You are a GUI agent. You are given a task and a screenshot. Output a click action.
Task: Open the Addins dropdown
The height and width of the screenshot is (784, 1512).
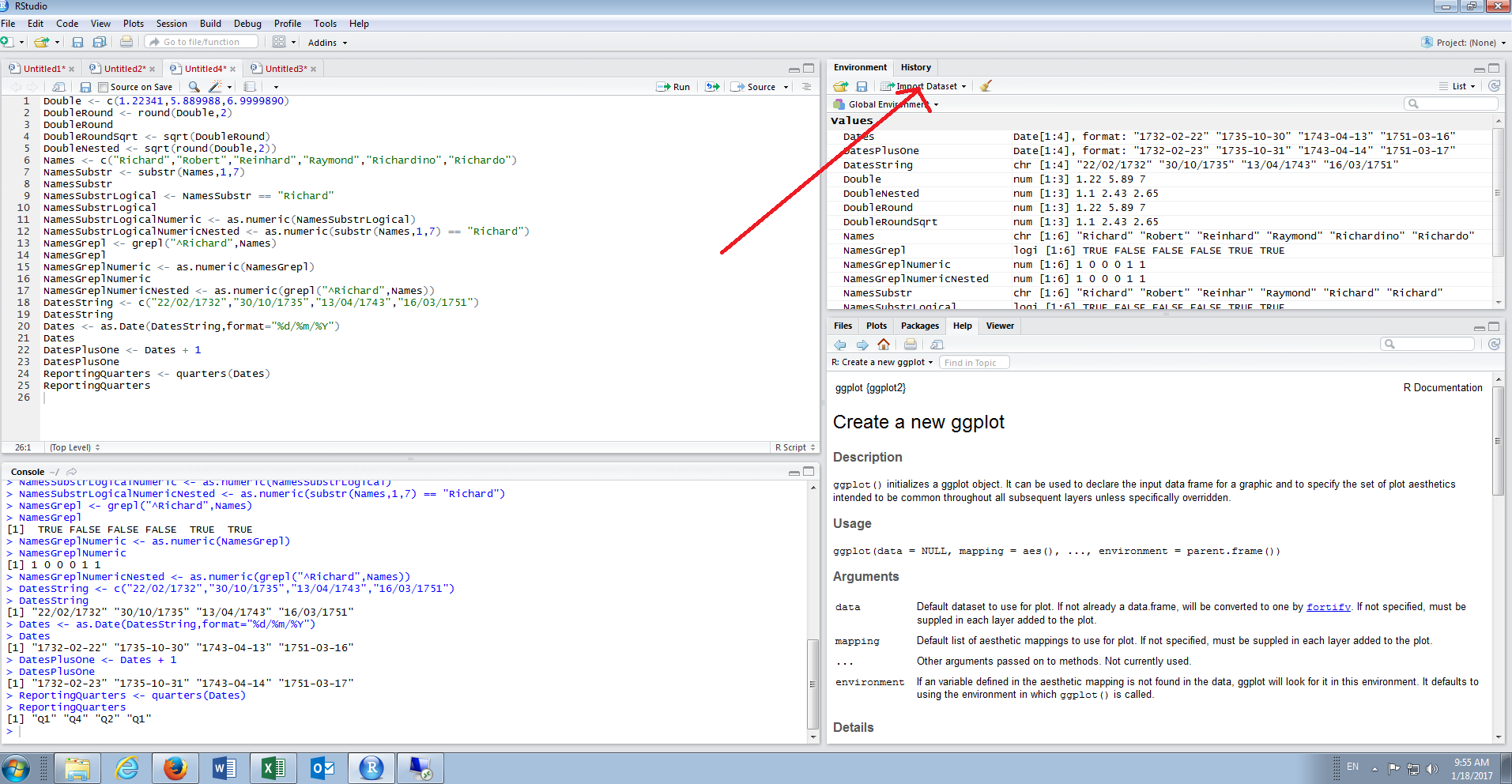pyautogui.click(x=327, y=43)
